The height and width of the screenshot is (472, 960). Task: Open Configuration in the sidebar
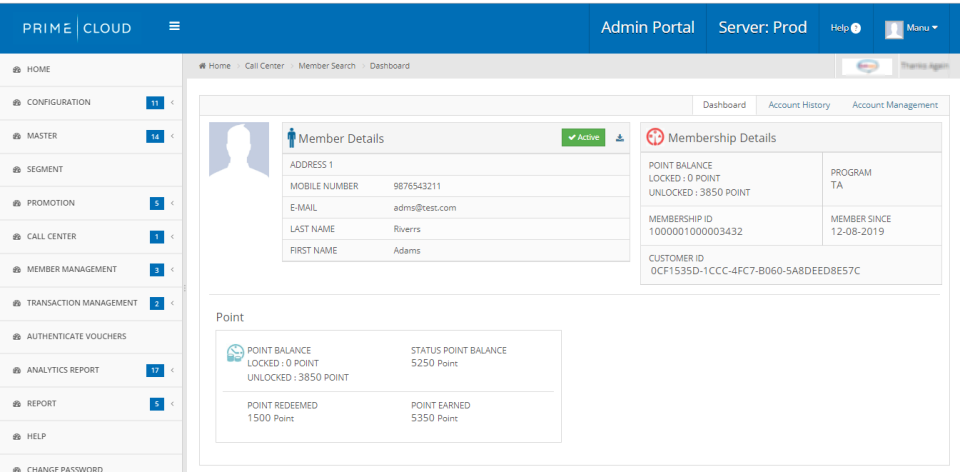tap(91, 103)
